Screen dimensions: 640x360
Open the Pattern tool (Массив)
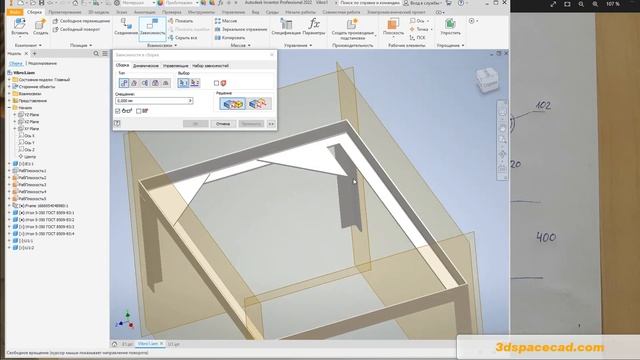[226, 21]
